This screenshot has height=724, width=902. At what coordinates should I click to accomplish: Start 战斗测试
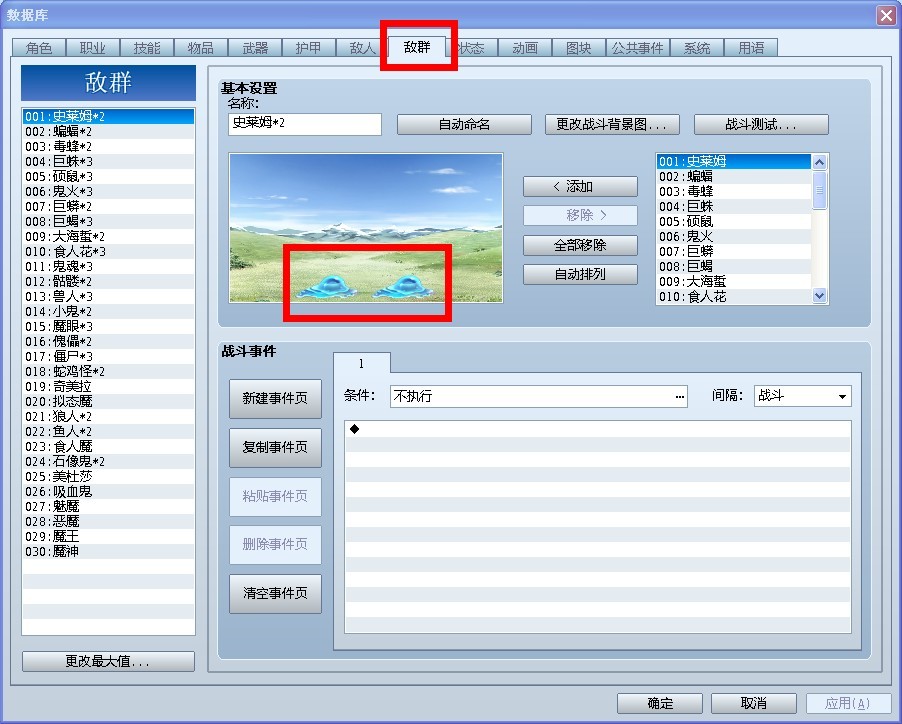point(761,124)
